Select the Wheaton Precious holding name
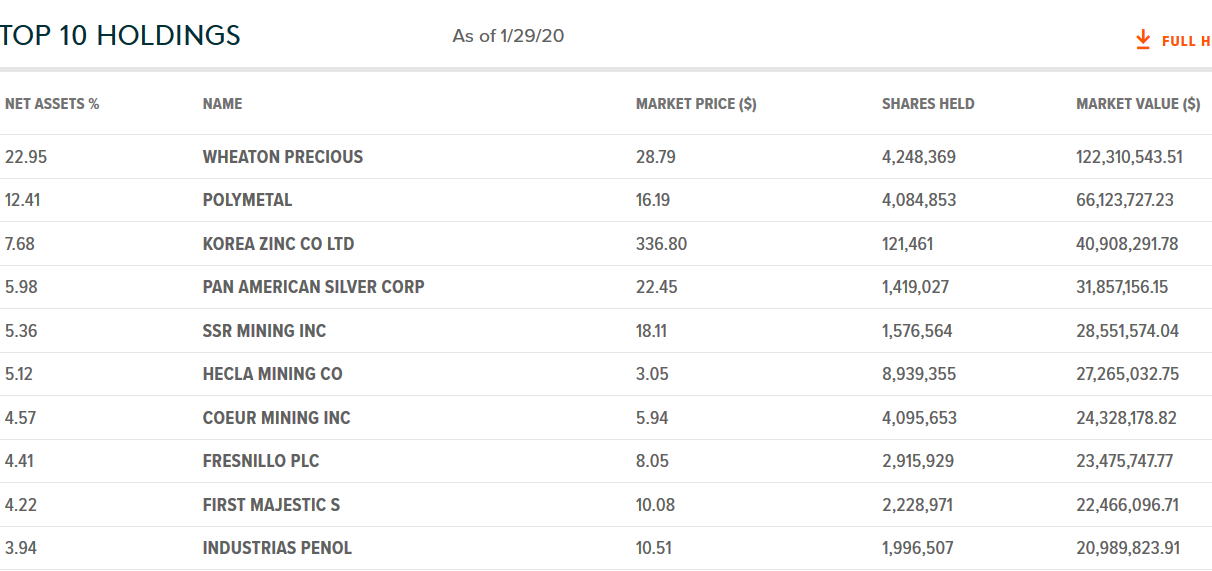 [283, 157]
